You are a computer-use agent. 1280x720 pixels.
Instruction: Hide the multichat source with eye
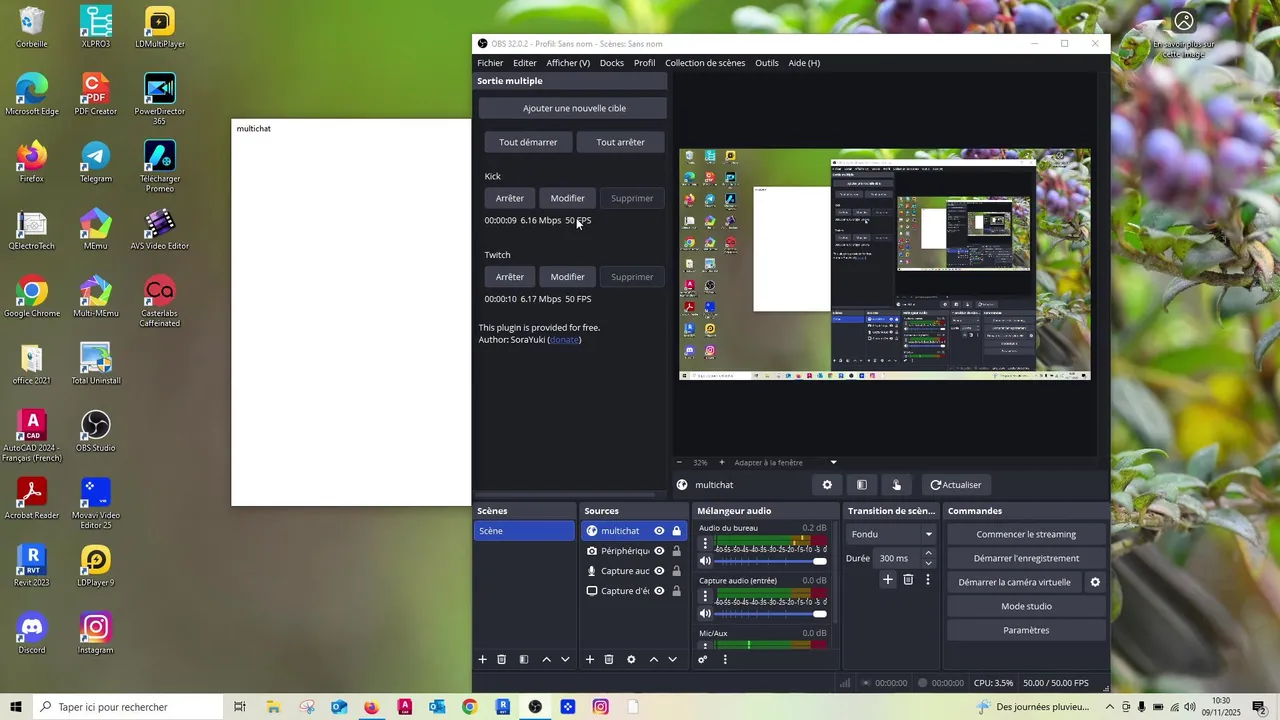click(x=659, y=531)
